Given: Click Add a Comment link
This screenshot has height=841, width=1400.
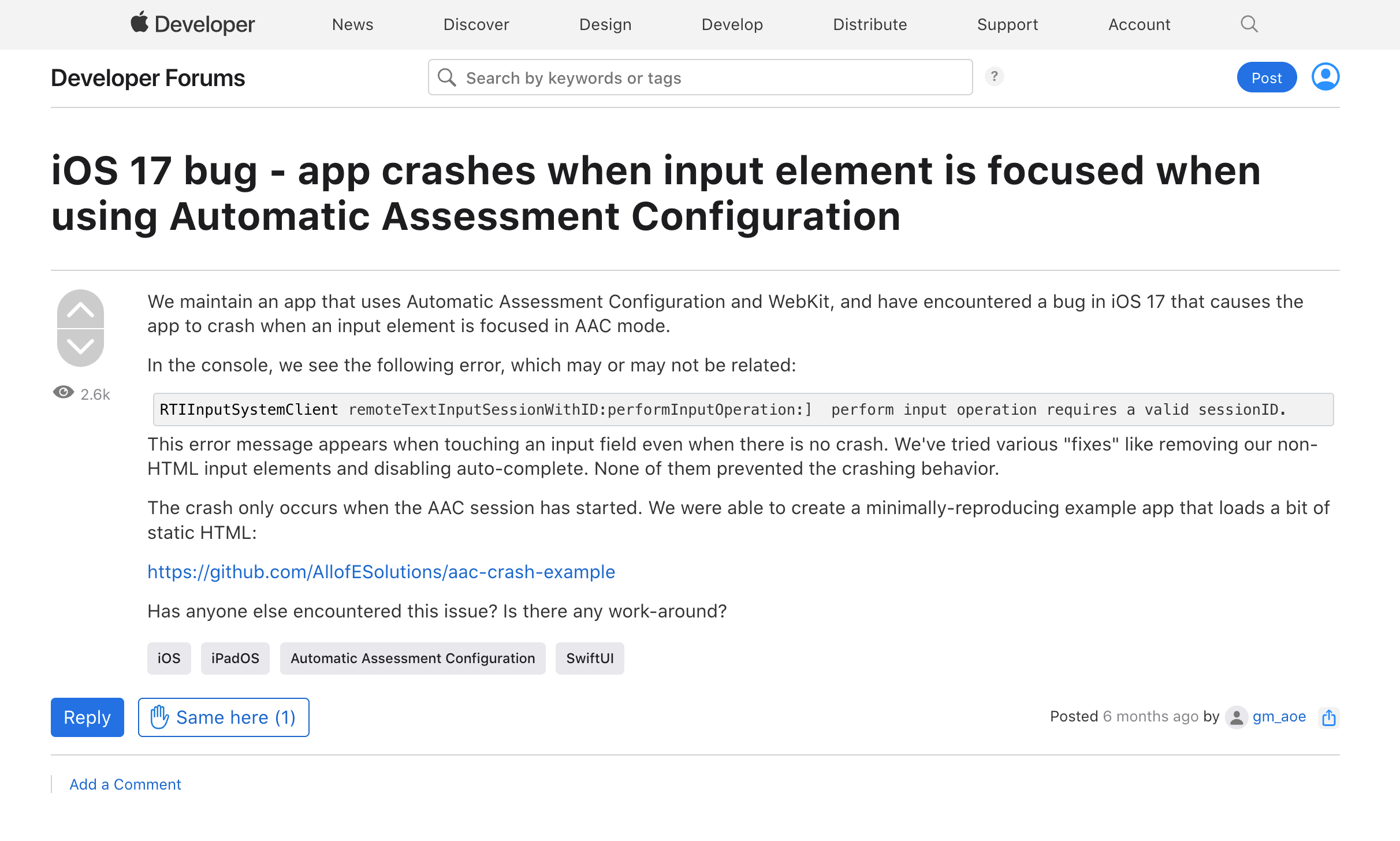Looking at the screenshot, I should [x=125, y=784].
